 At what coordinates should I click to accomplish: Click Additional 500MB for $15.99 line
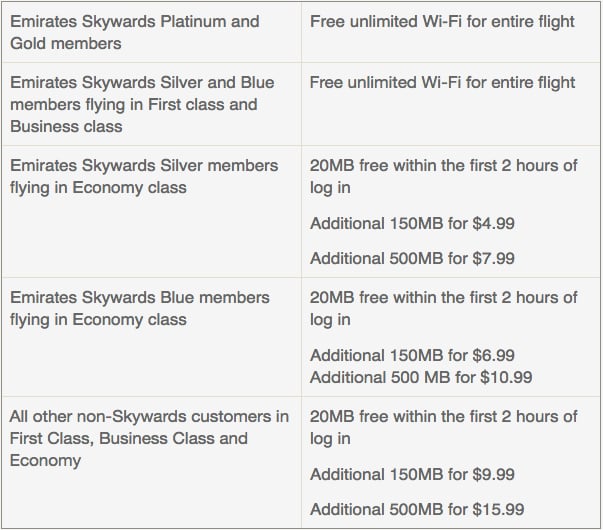pyautogui.click(x=417, y=510)
